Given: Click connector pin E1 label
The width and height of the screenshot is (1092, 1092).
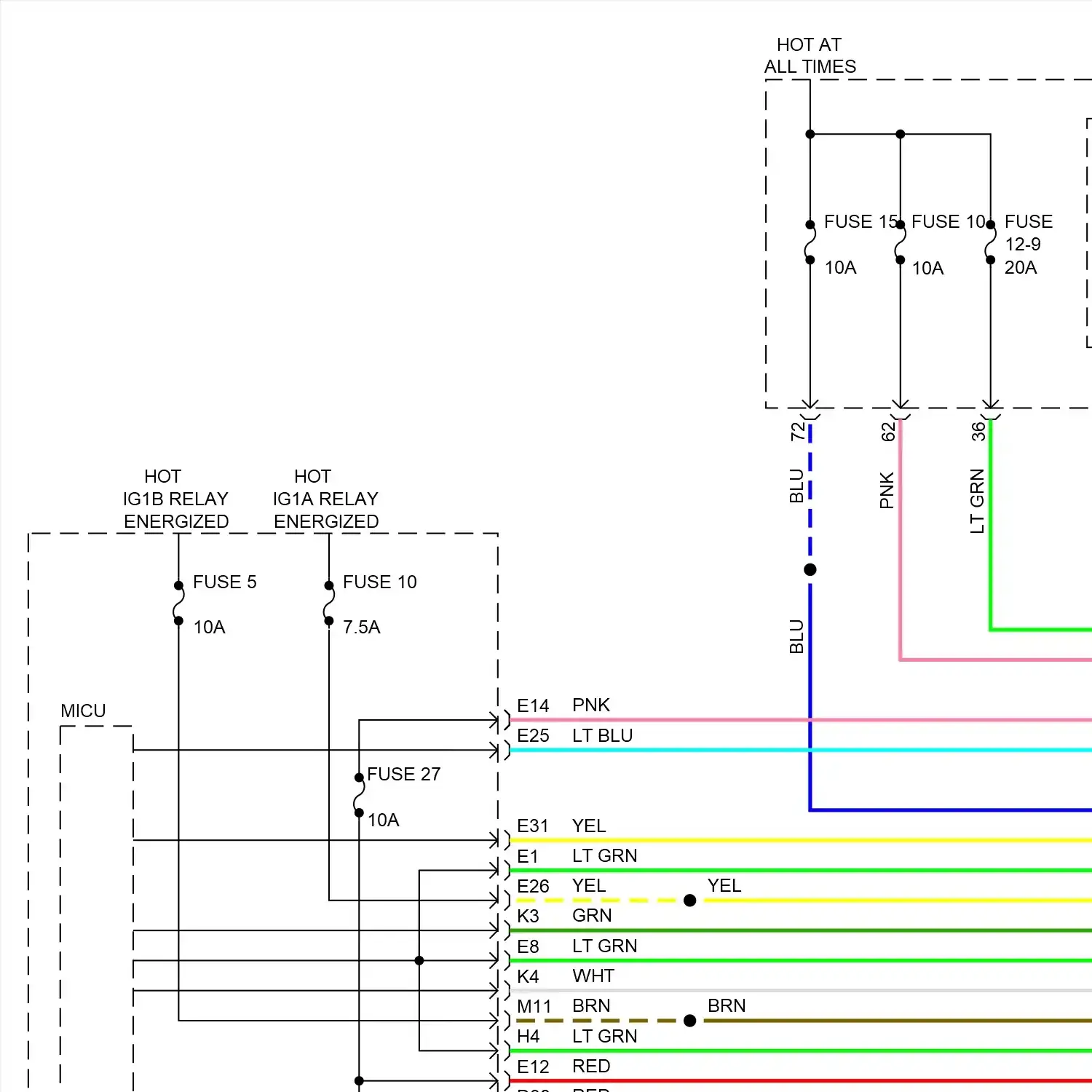Looking at the screenshot, I should [x=528, y=856].
